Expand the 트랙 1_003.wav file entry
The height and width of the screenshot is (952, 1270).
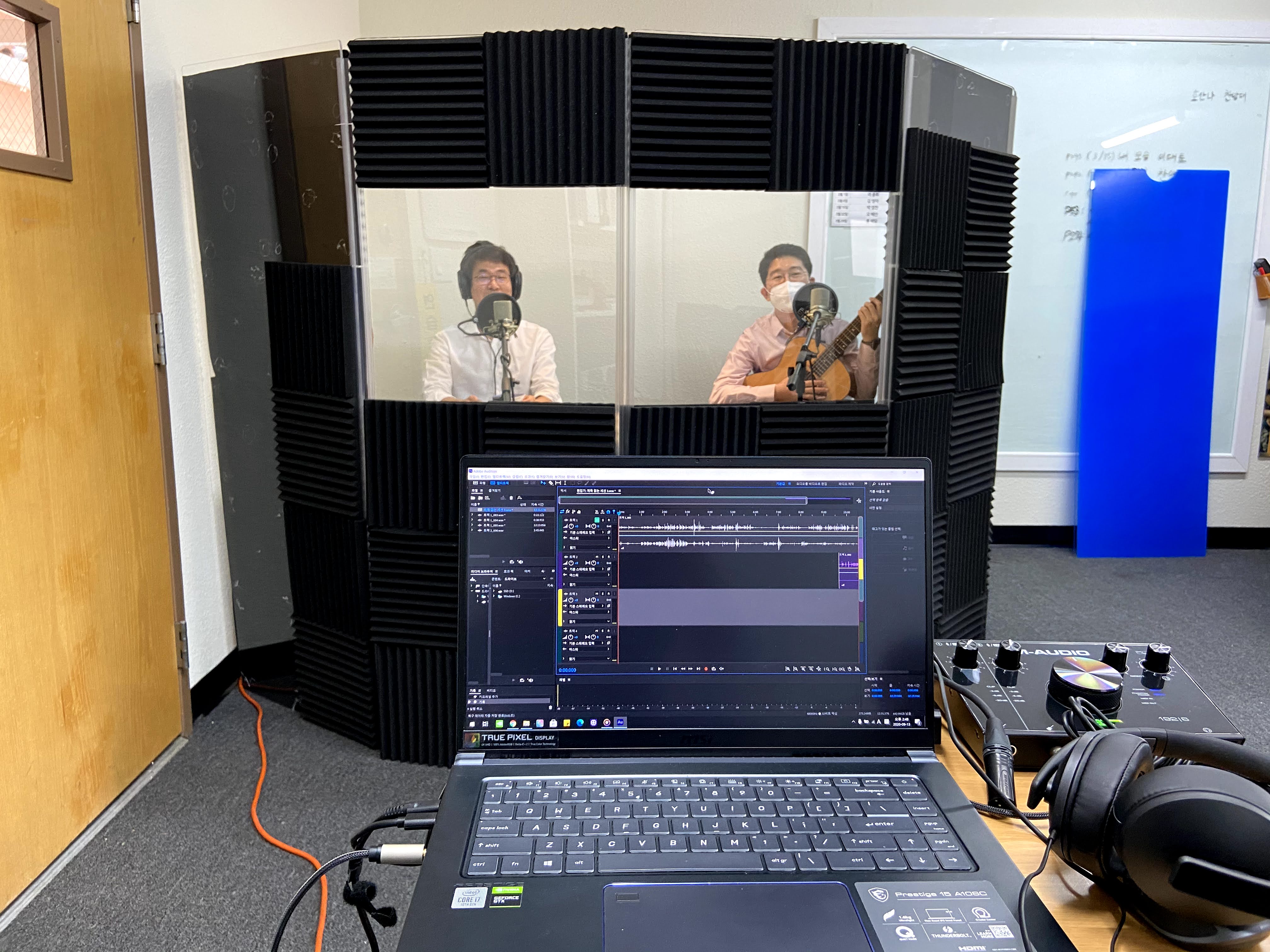472,515
